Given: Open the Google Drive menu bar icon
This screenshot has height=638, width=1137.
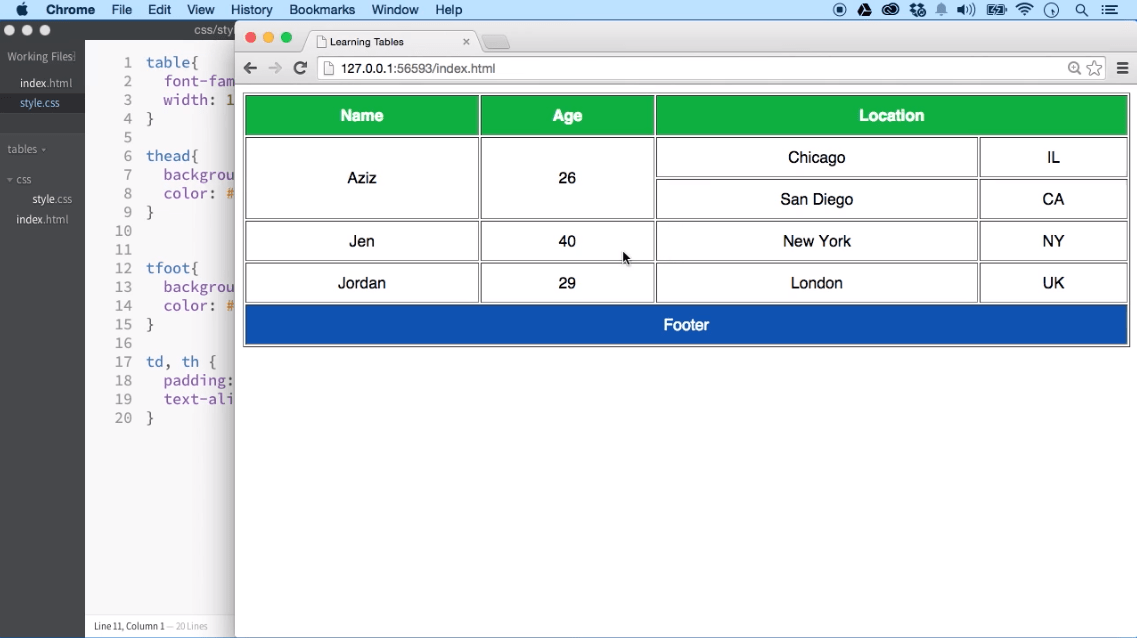Looking at the screenshot, I should [x=864, y=10].
